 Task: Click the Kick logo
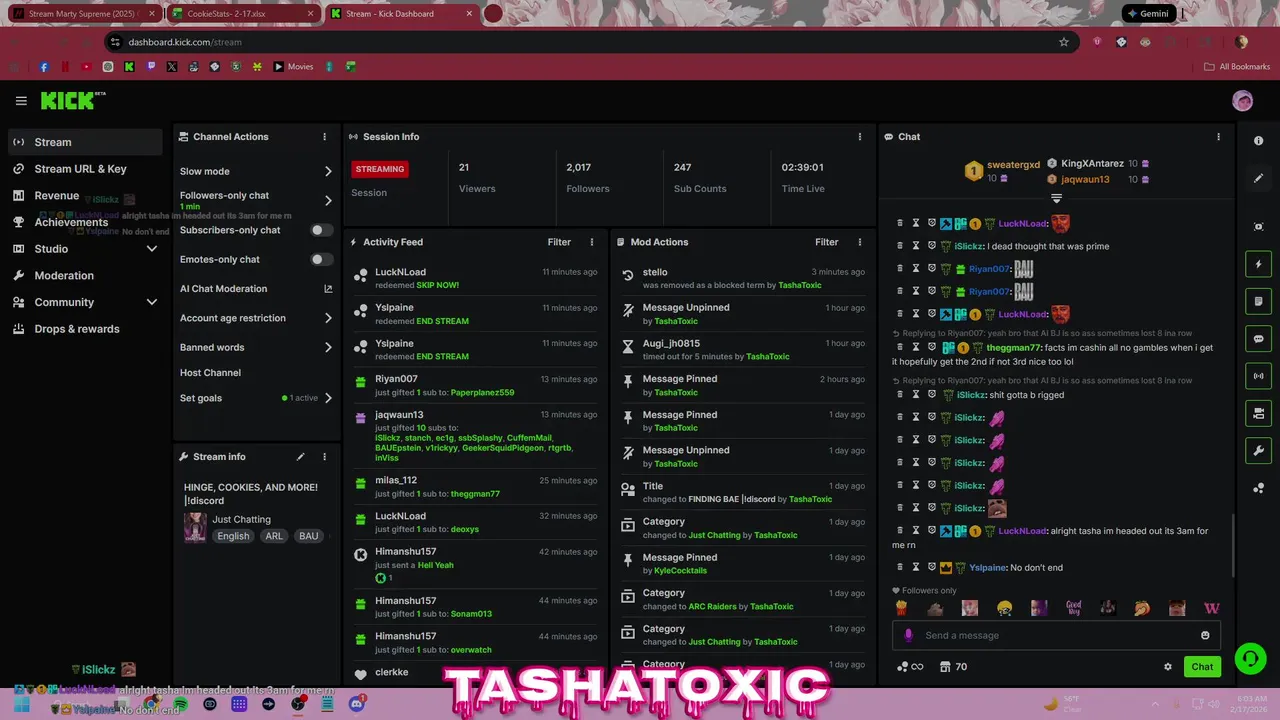(72, 100)
